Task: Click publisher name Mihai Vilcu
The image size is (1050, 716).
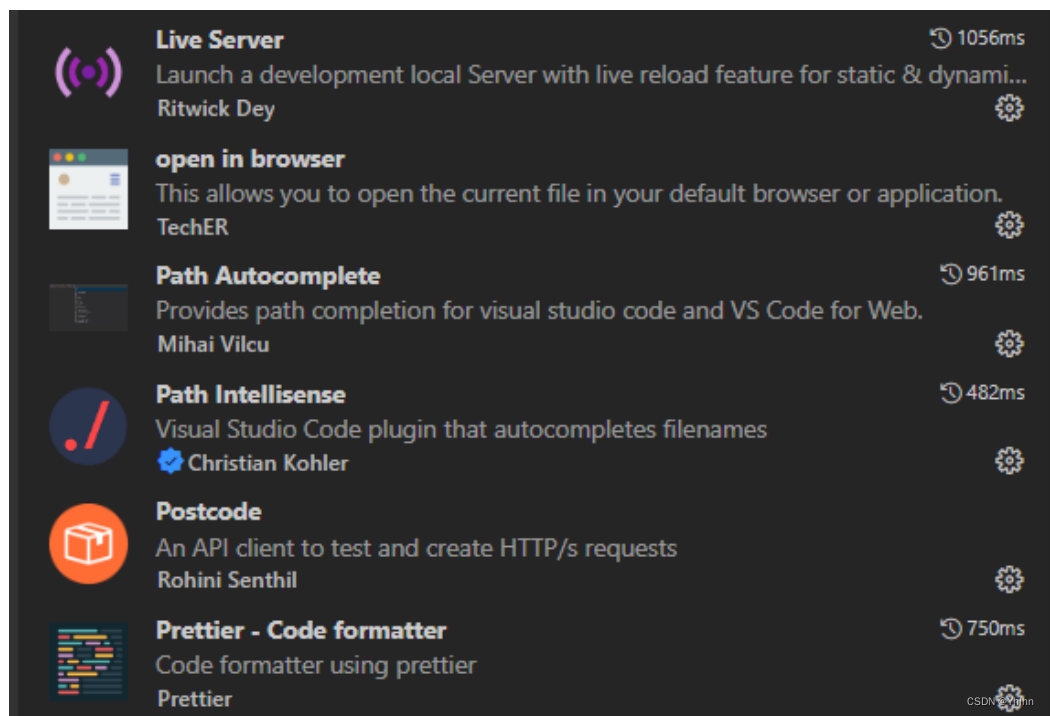Action: 213,344
